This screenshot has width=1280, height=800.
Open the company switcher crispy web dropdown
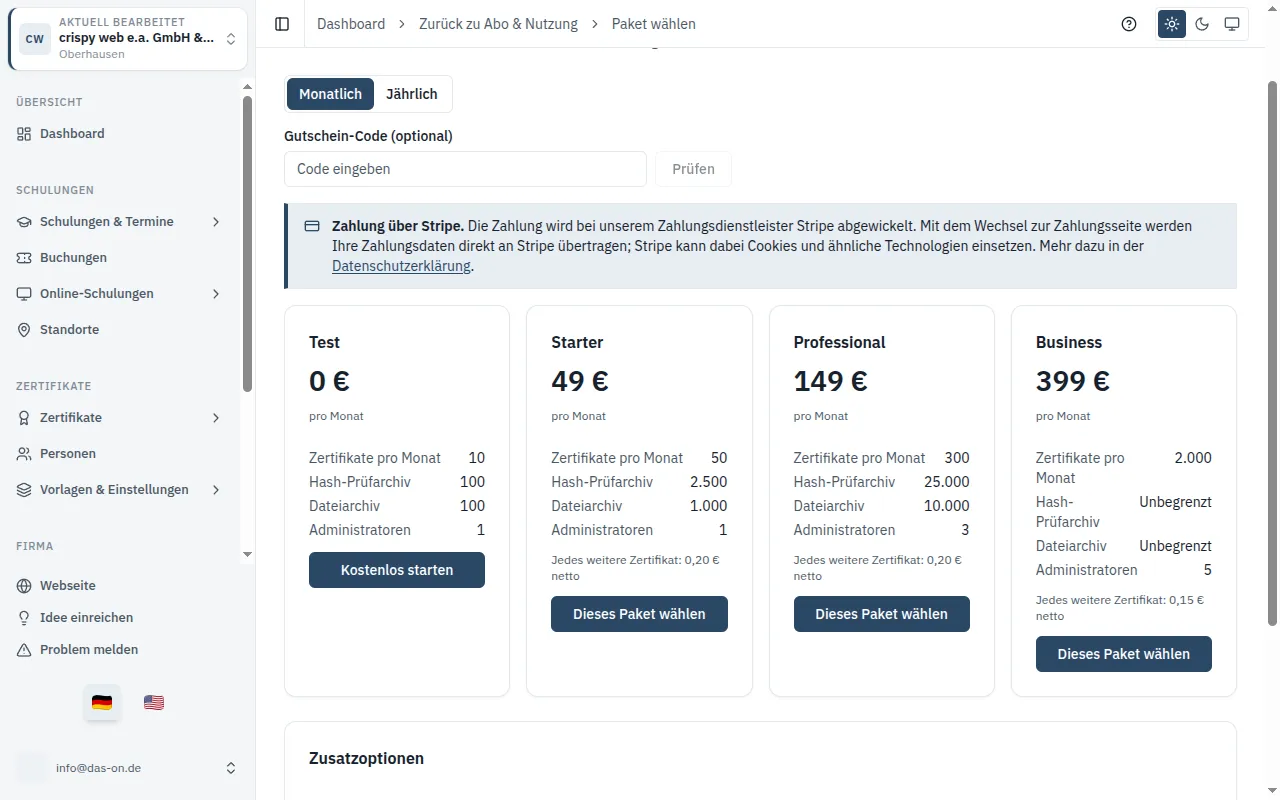click(x=128, y=39)
